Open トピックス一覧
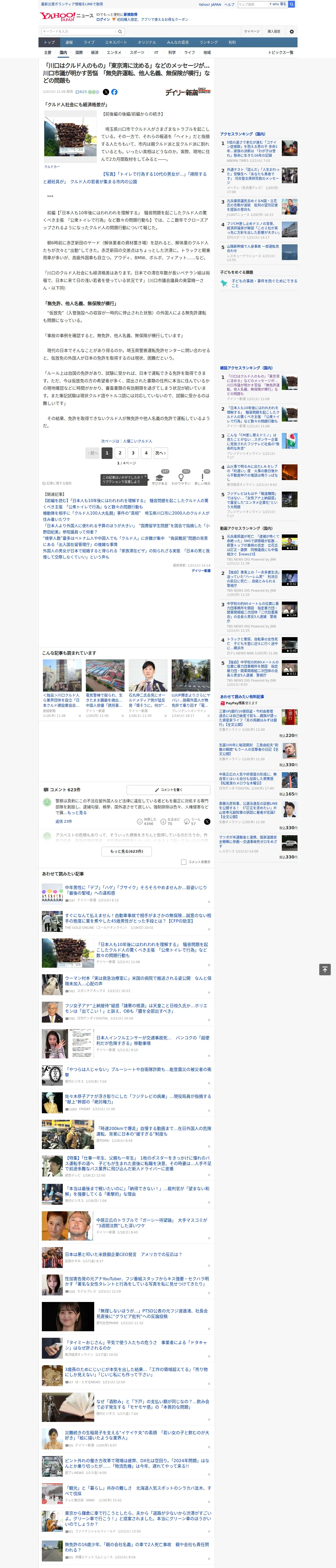This screenshot has height=1568, width=336. tap(281, 52)
